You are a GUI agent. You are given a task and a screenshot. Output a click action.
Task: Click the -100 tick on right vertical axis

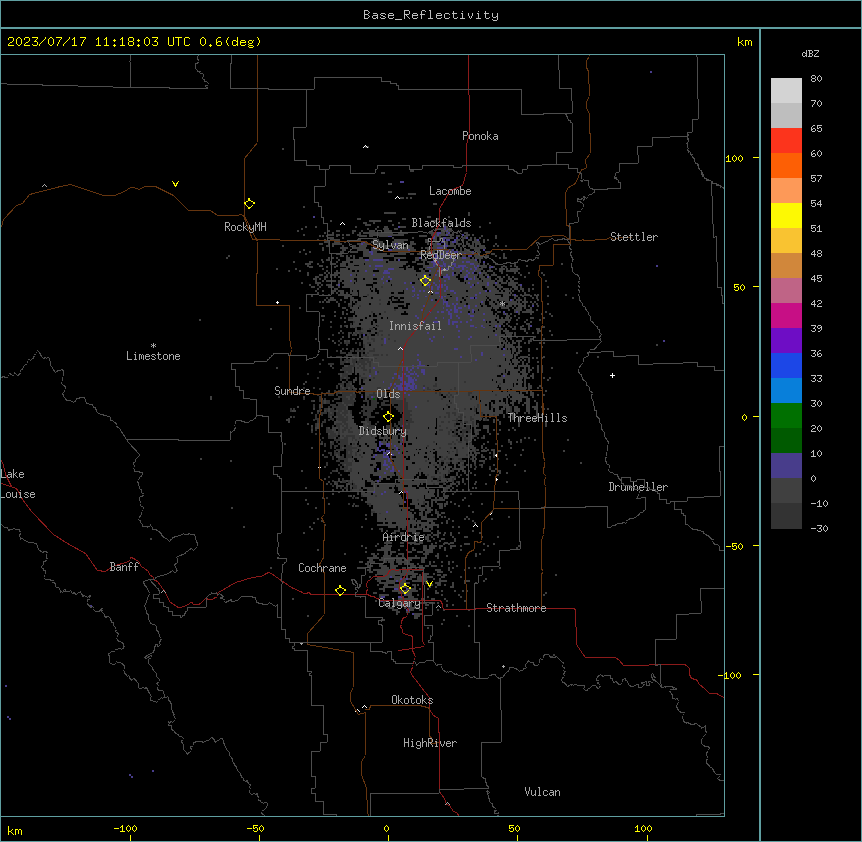coord(731,675)
